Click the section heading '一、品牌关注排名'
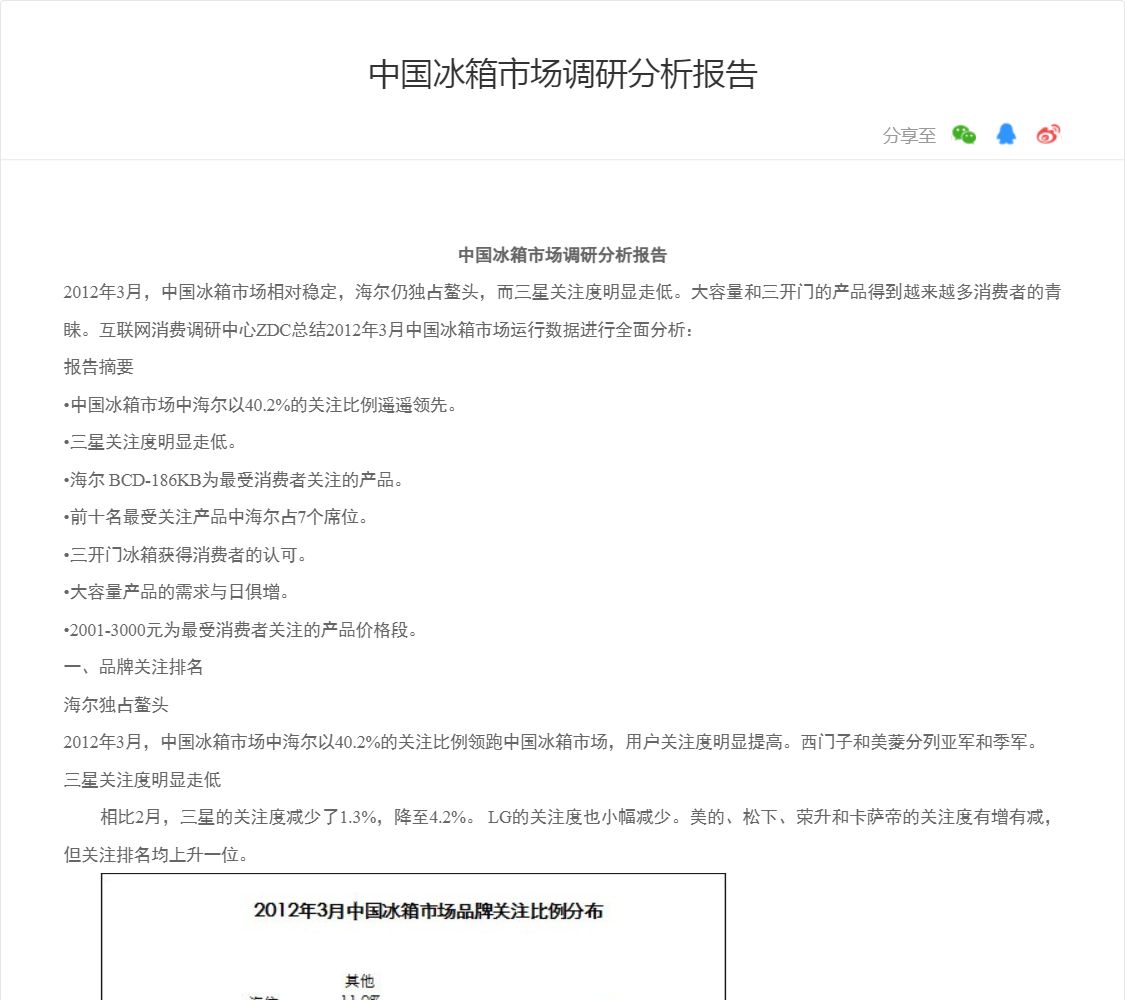1125x1000 pixels. pos(133,667)
